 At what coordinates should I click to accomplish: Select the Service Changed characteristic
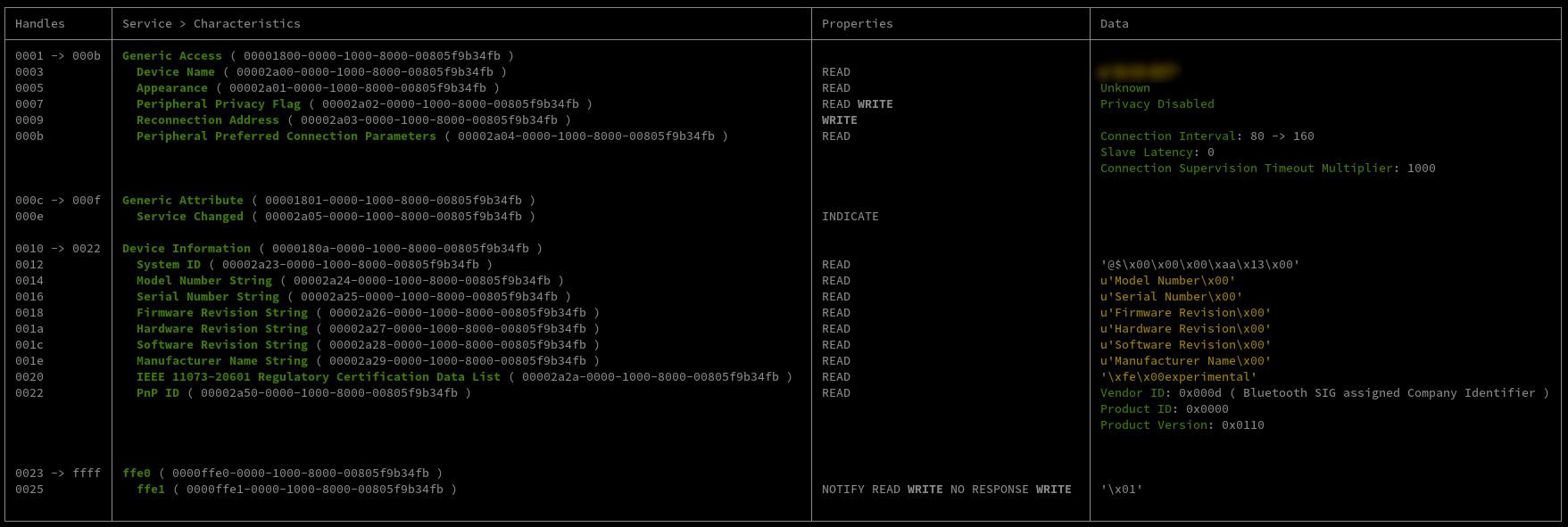pos(189,217)
